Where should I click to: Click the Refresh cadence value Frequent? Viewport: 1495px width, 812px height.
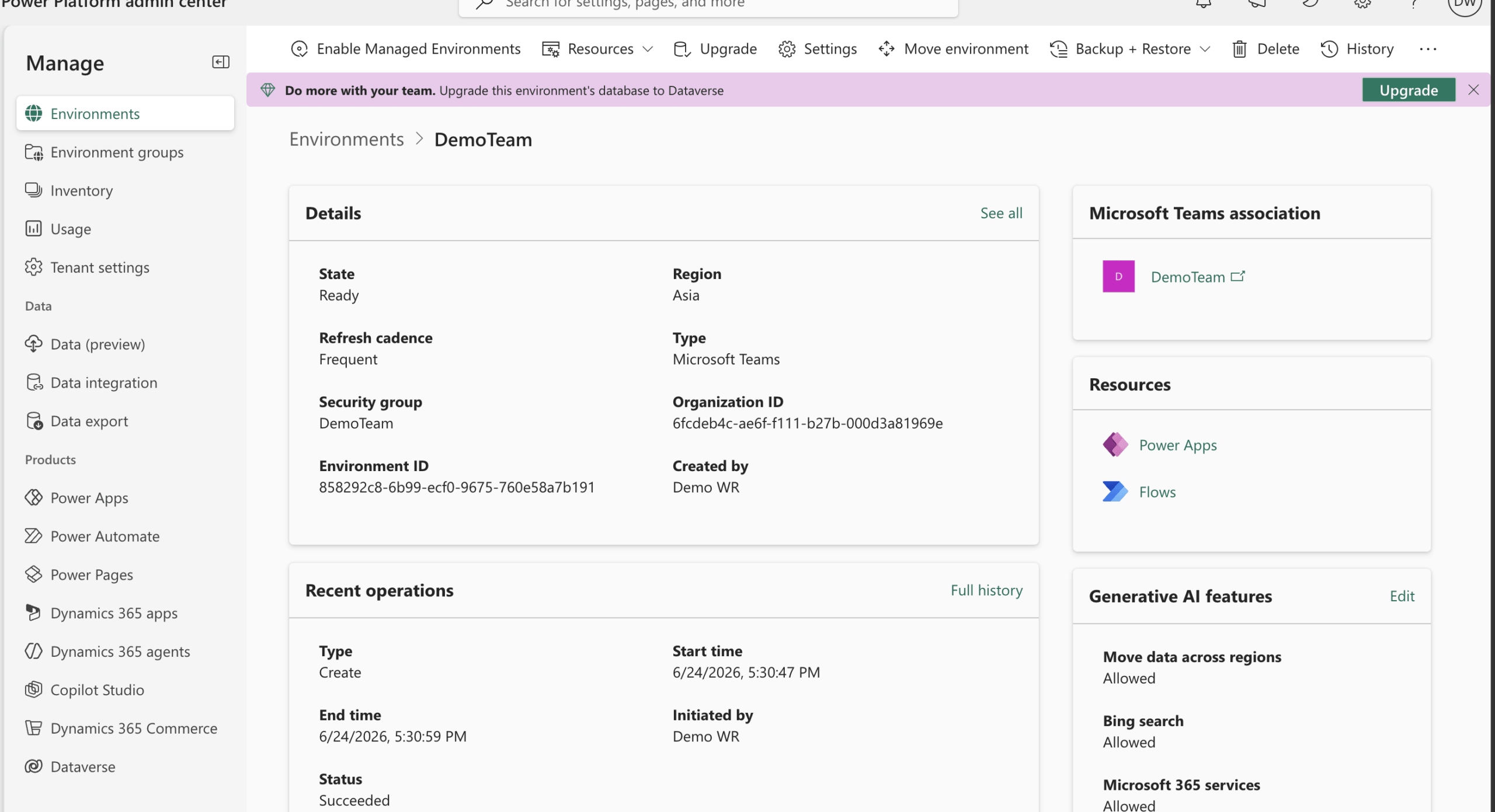point(348,359)
